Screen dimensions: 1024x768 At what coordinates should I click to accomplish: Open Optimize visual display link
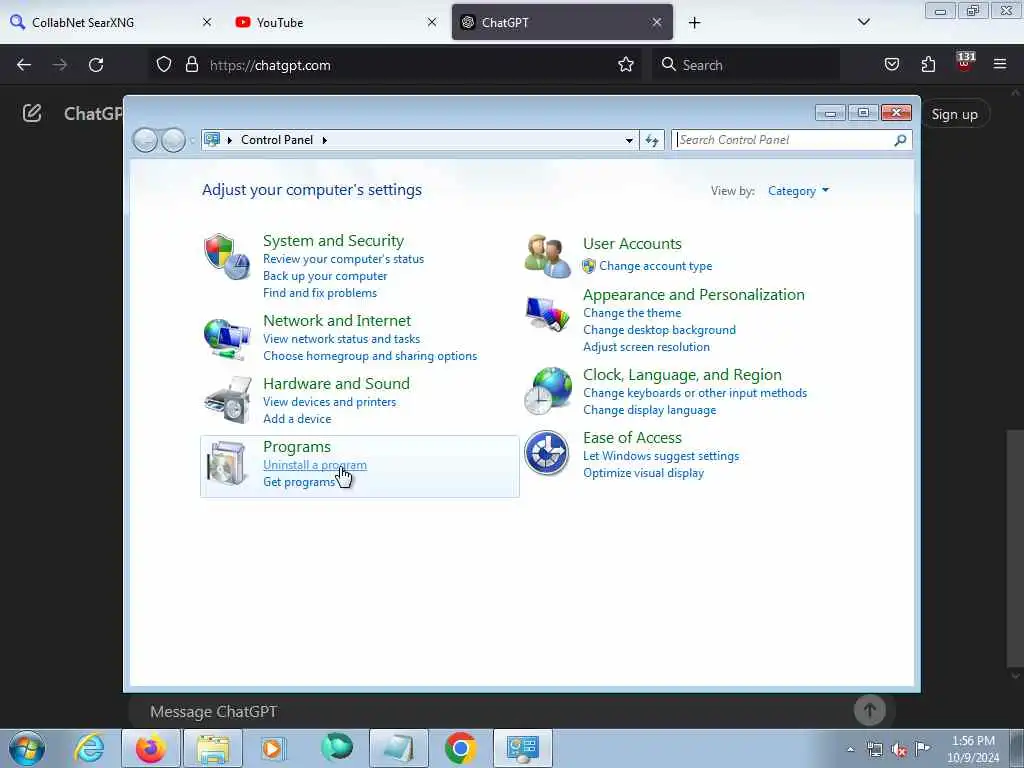point(643,473)
